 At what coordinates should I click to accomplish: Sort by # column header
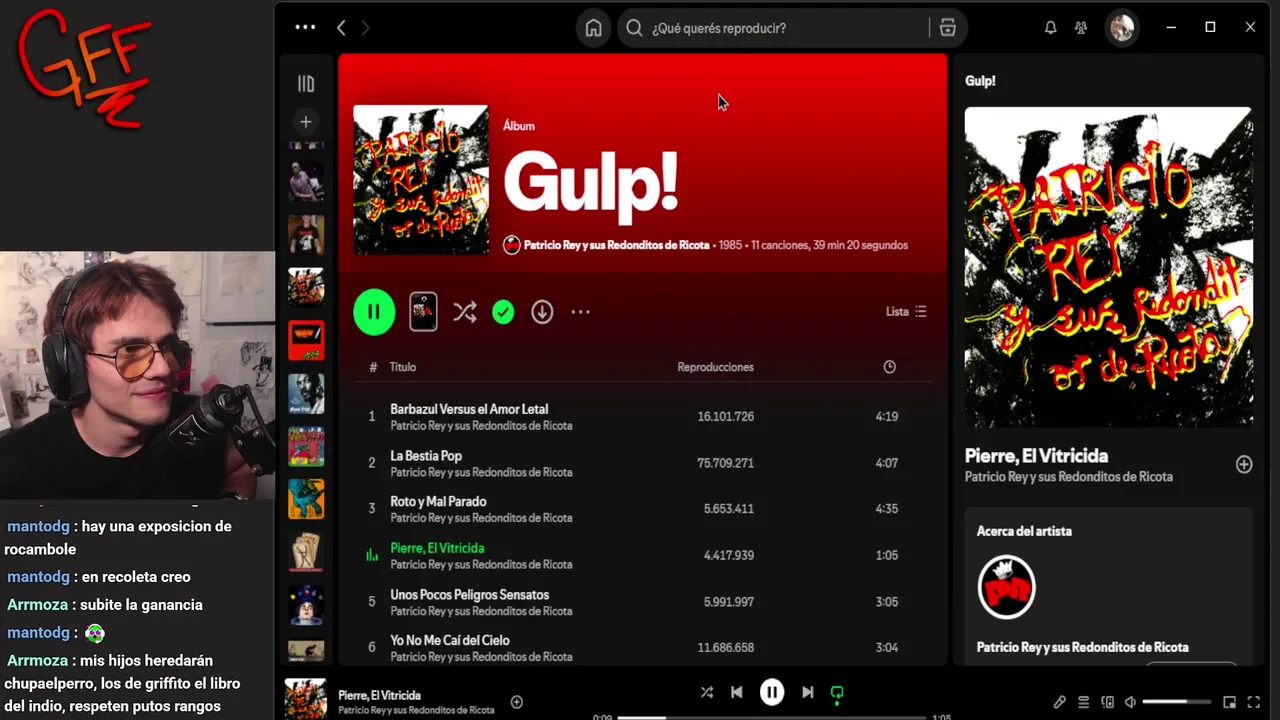coord(373,367)
